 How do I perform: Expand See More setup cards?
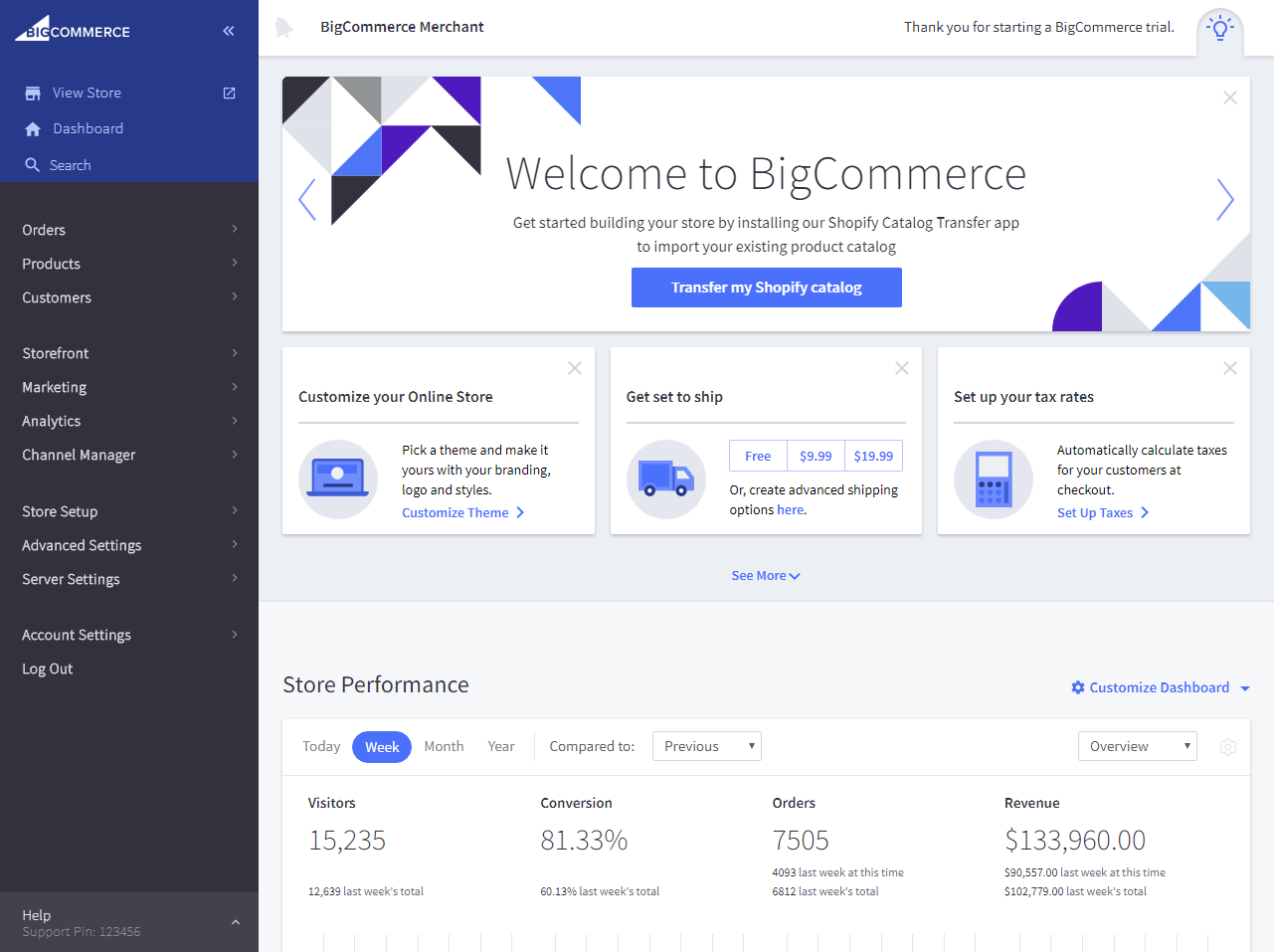click(x=766, y=576)
